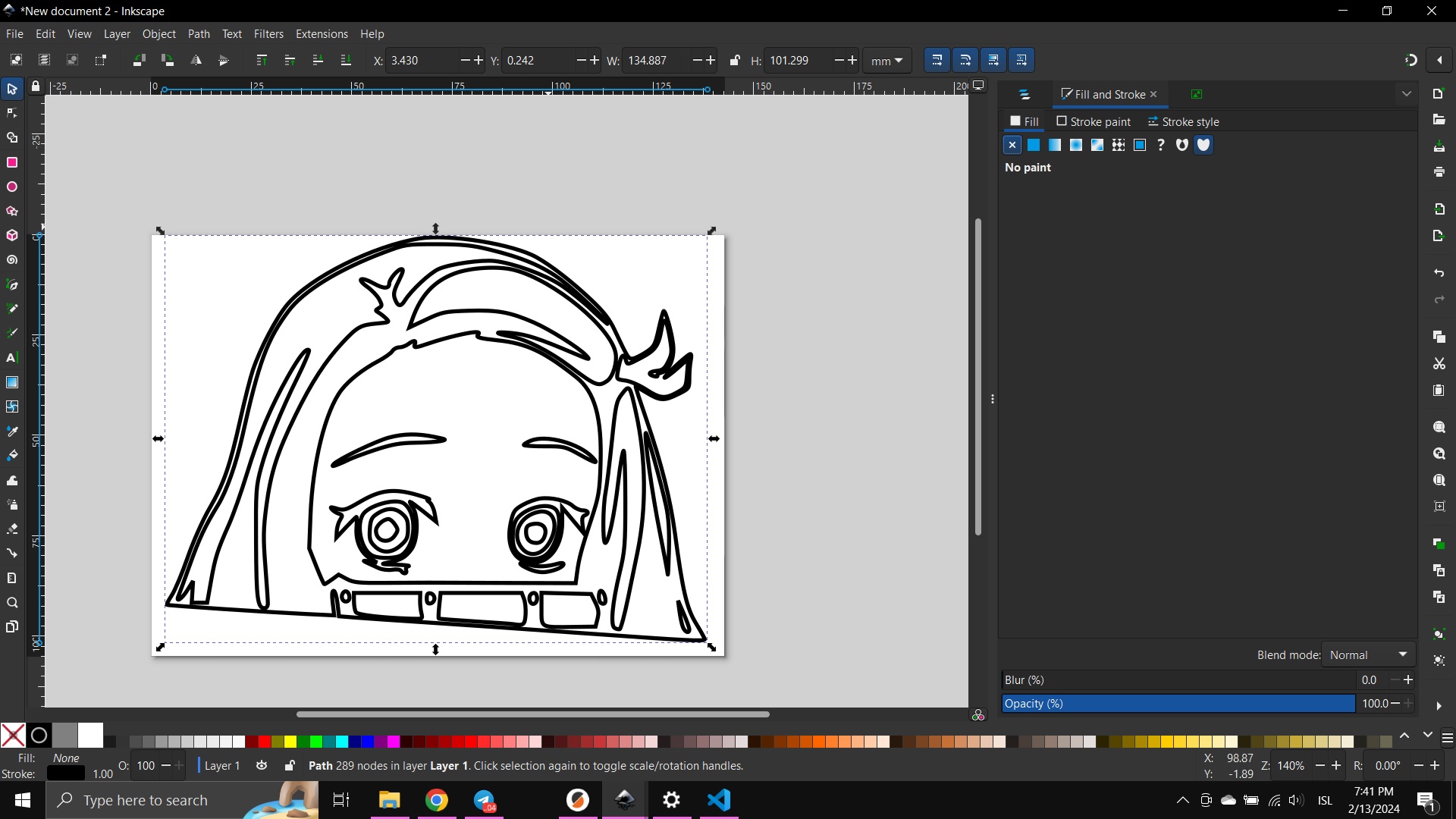Set fill to linear gradient
1456x819 pixels.
pos(1055,145)
